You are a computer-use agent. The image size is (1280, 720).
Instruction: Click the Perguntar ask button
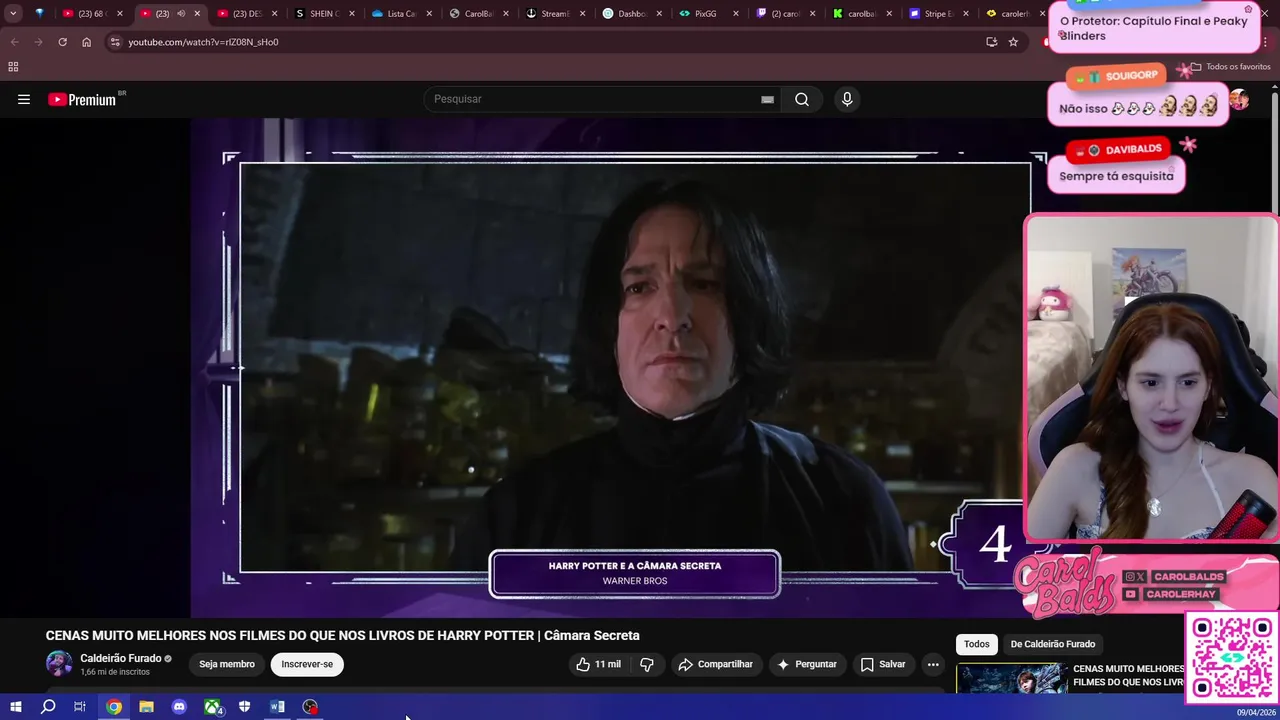(x=806, y=664)
